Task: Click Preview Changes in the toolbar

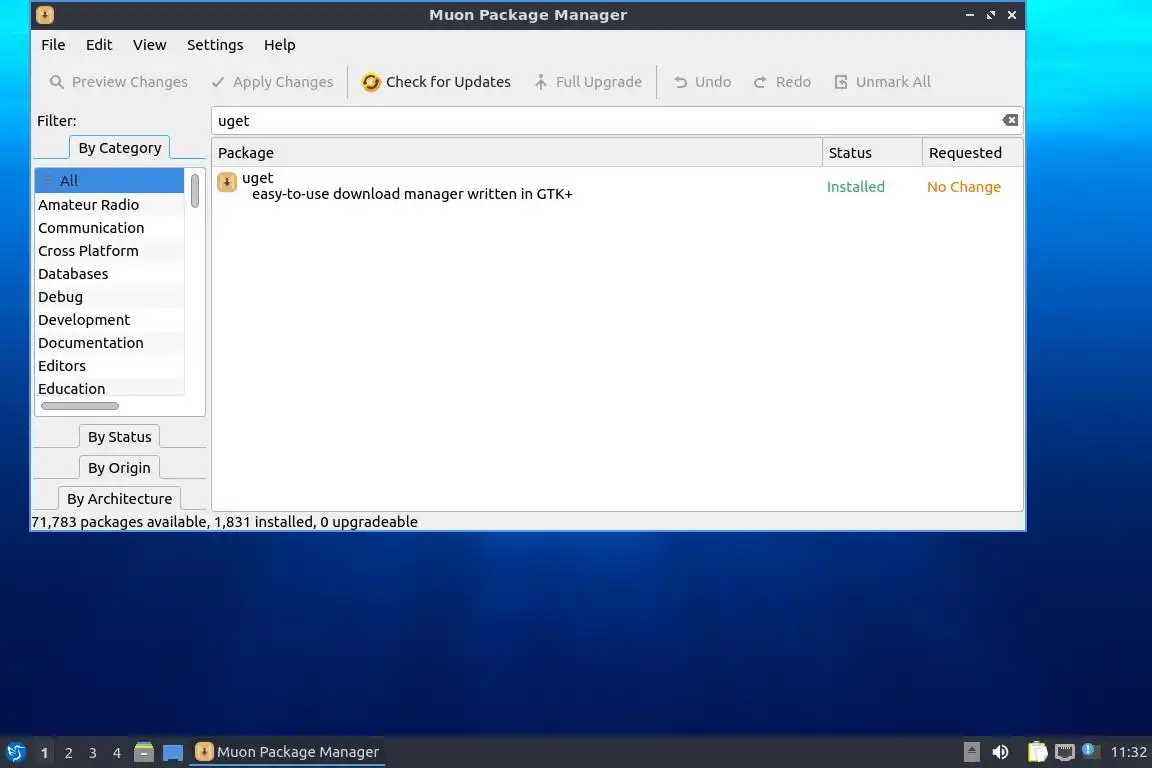Action: coord(118,82)
